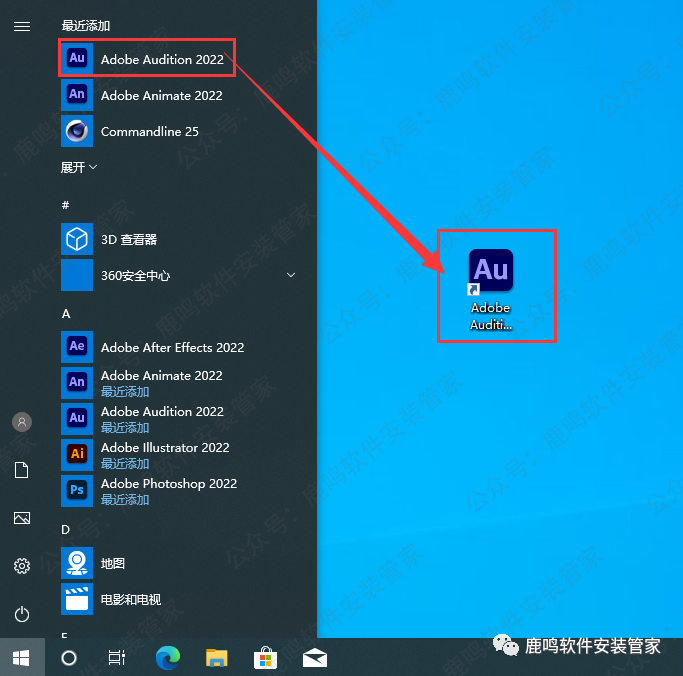Launch Adobe After Effects 2022
The image size is (683, 676).
point(171,347)
